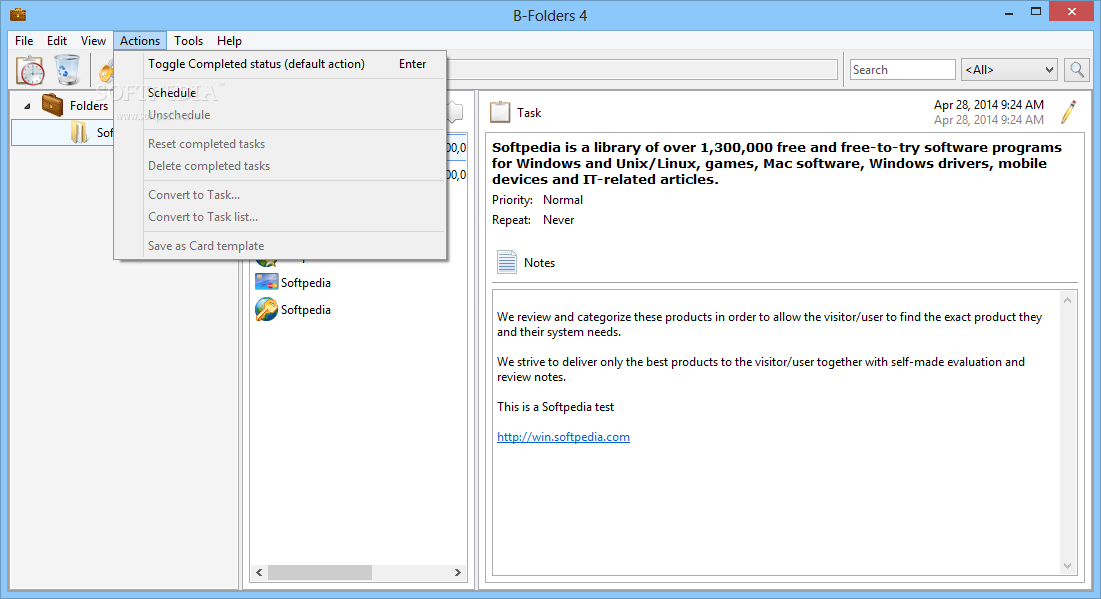Screen dimensions: 1101x599
Task: Click the notes scrollbar up arrow
Action: pos(1067,300)
